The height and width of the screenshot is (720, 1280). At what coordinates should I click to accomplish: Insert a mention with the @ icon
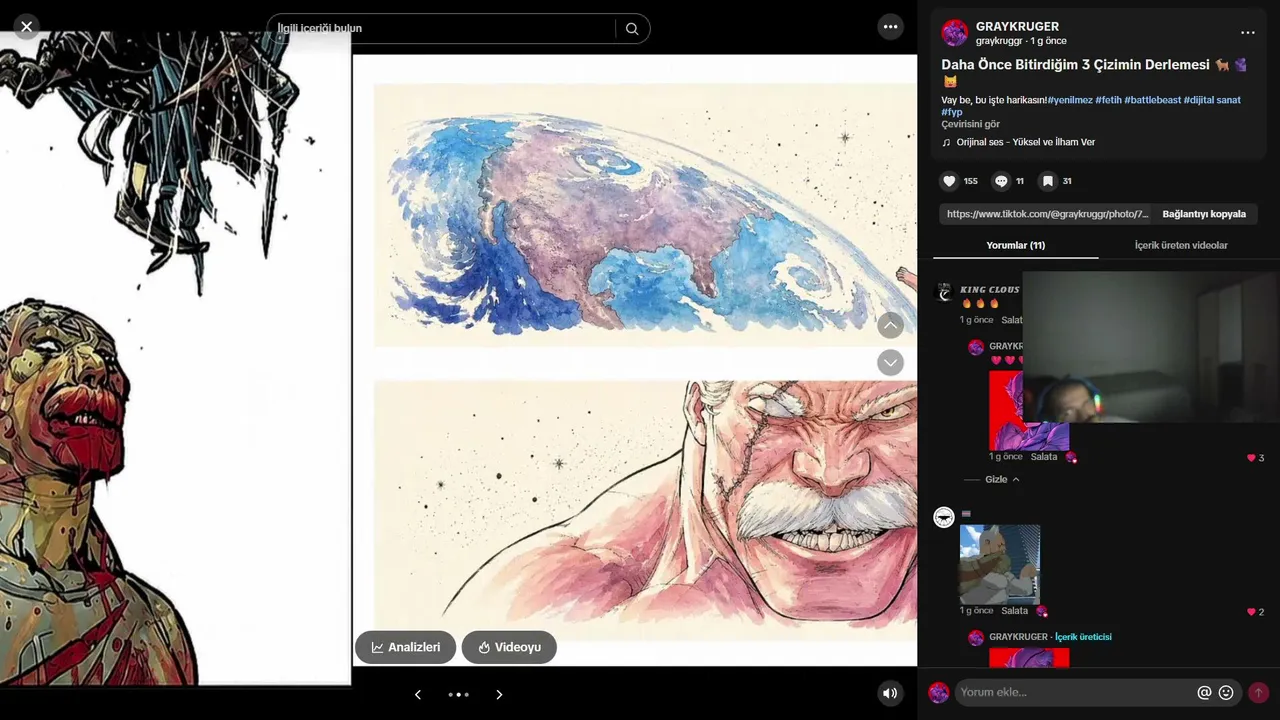point(1204,692)
